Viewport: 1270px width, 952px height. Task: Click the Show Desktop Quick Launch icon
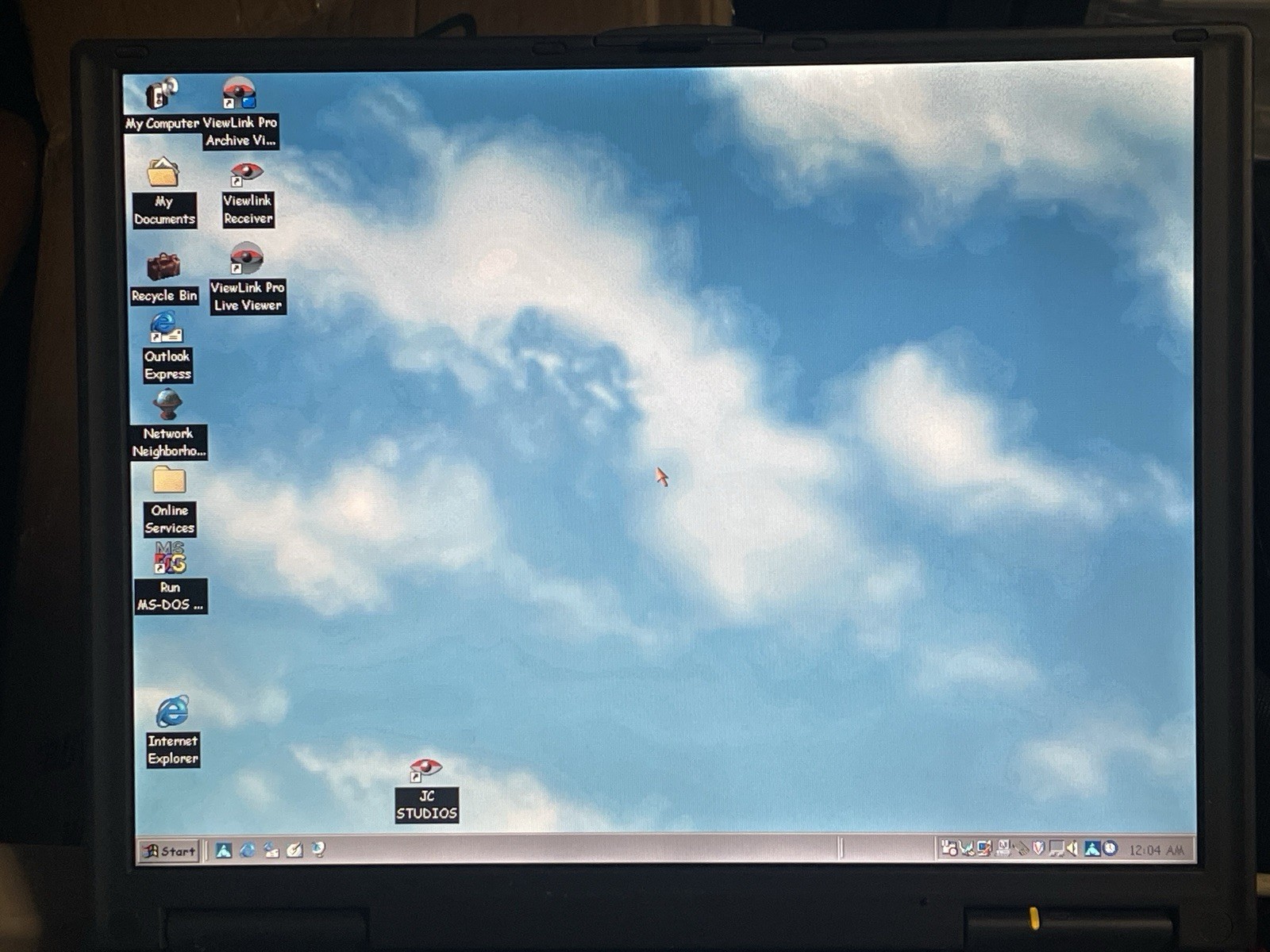click(294, 850)
